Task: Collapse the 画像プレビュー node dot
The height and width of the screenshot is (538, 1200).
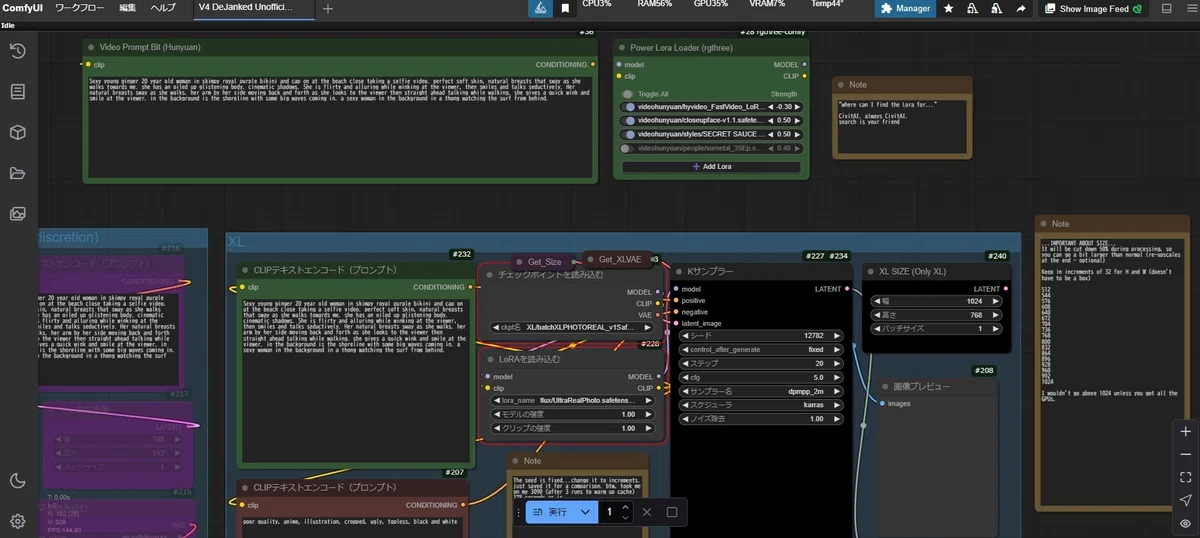Action: 886,386
